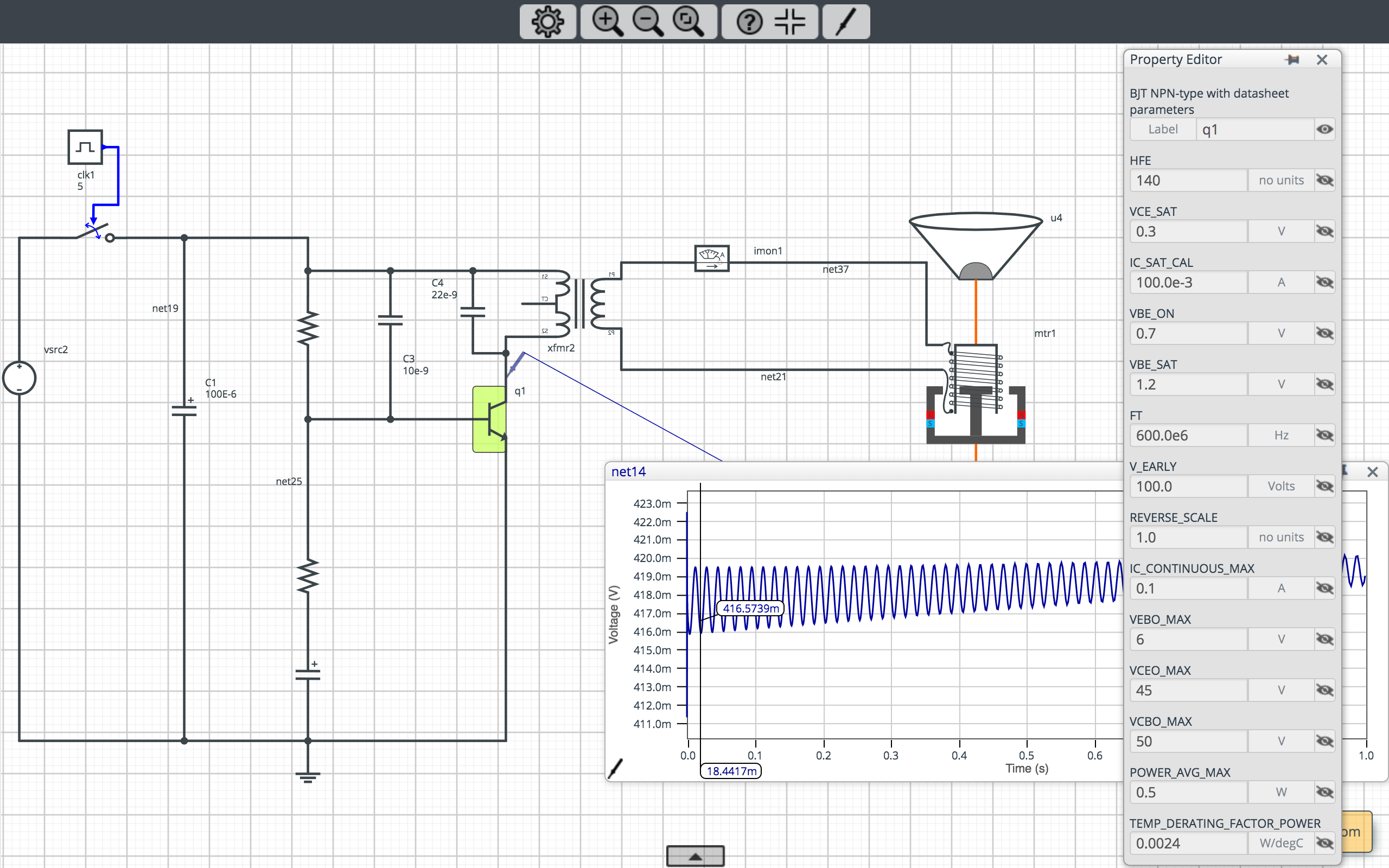Click the FT frequency value field
Screen dimensions: 1389x868
pos(1188,436)
